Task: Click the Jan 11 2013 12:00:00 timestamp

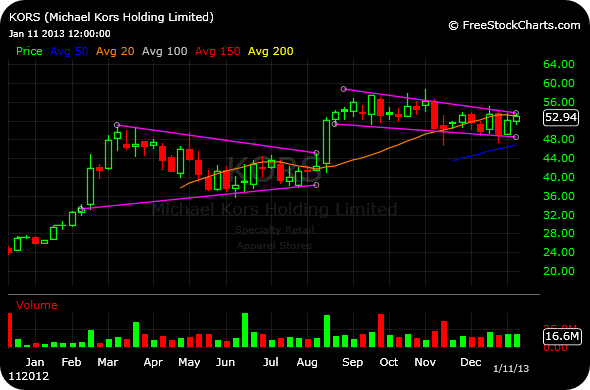Action: click(59, 34)
